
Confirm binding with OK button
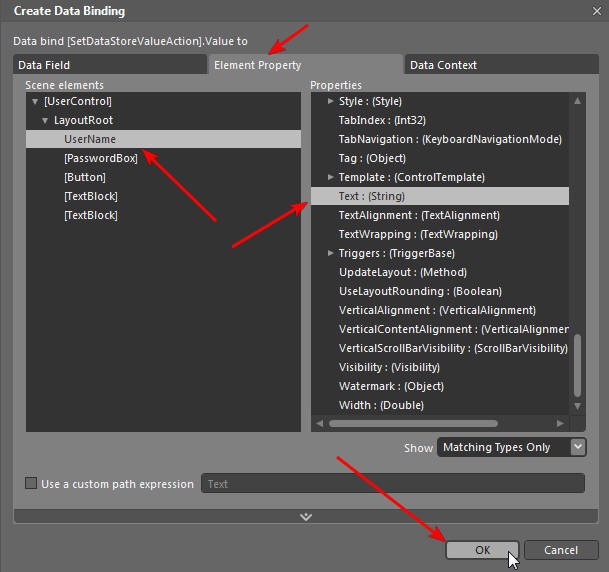[x=482, y=550]
